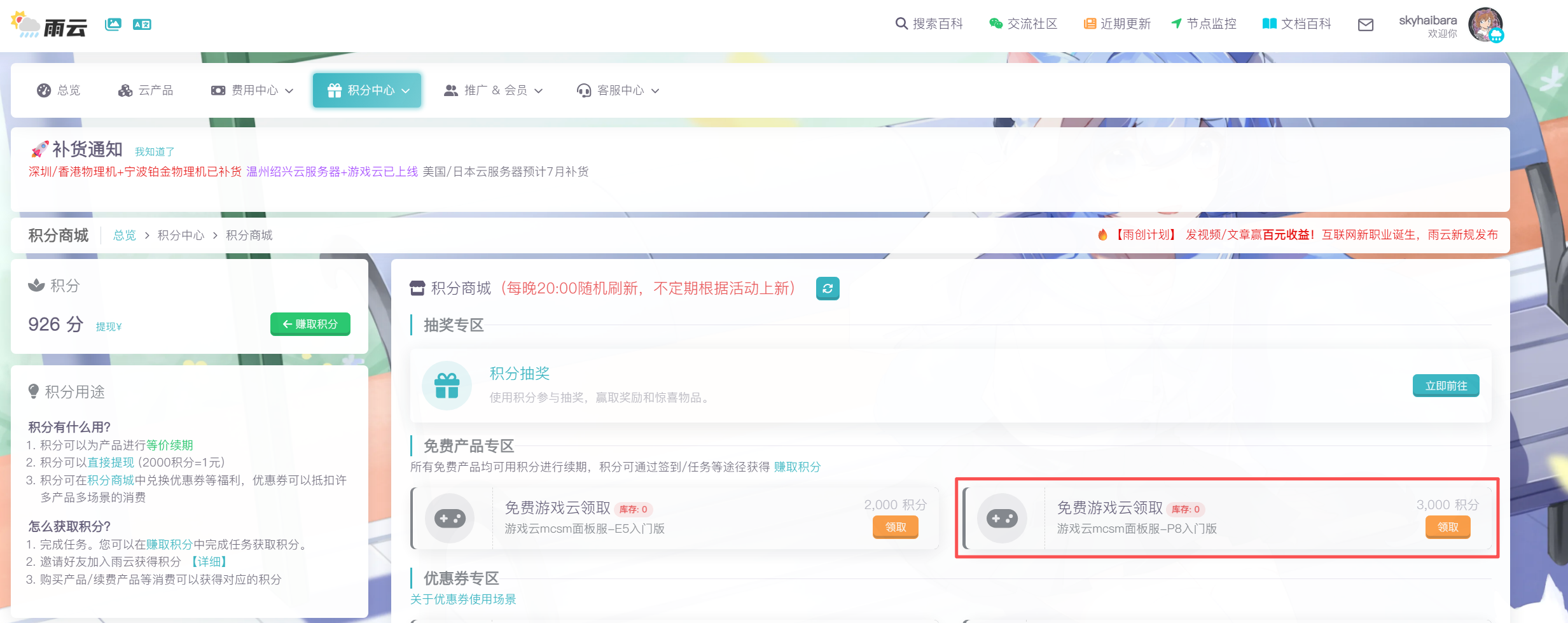Viewport: 1568px width, 623px height.
Task: Click 领取 button for the 3,000 积分 item
Action: coord(1448,527)
